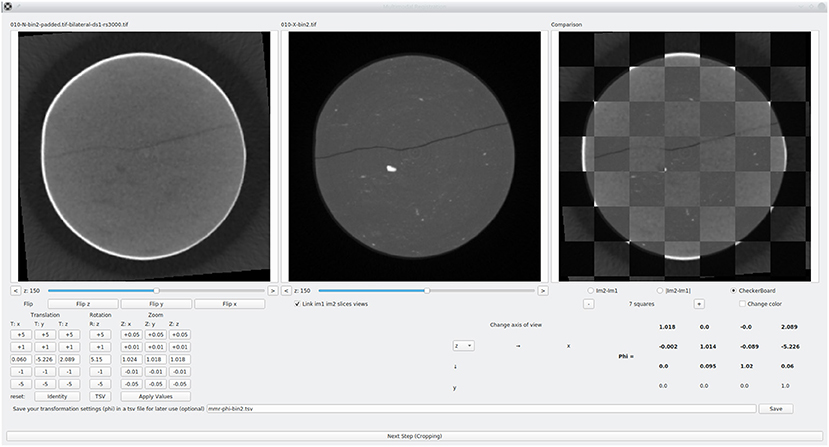
Task: Subtract 5 from R: z rotation
Action: click(100, 384)
